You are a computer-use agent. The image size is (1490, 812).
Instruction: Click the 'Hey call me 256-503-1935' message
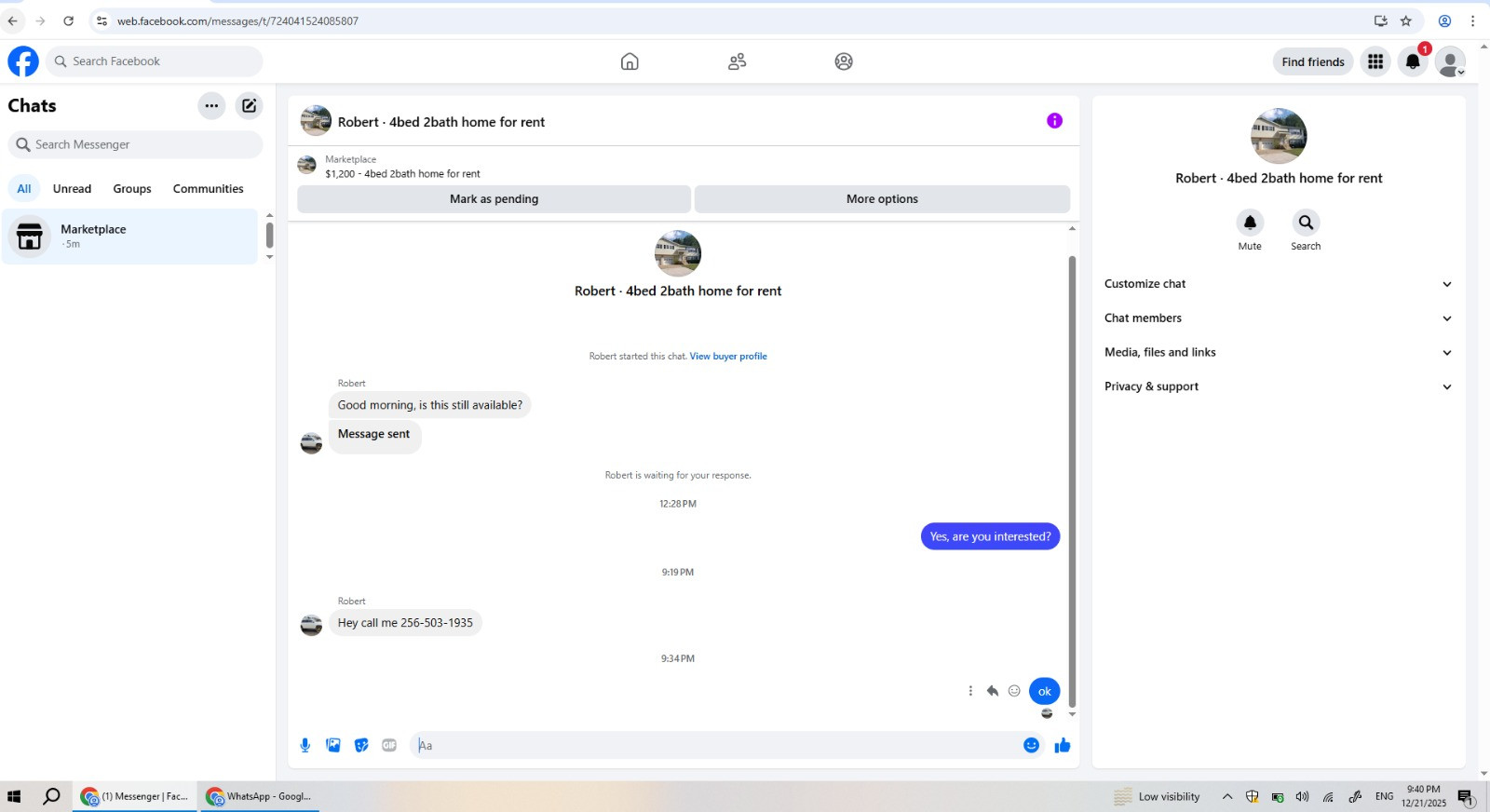click(405, 623)
